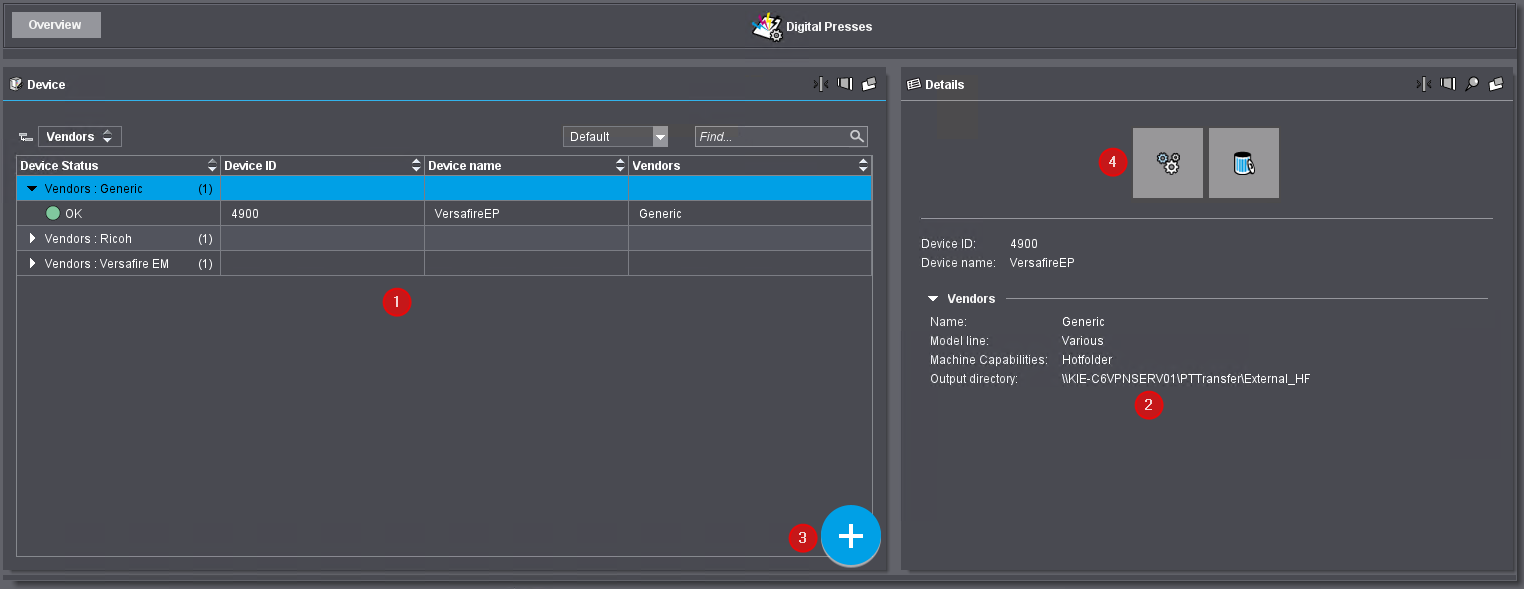Image resolution: width=1524 pixels, height=589 pixels.
Task: Open device settings via the gears icon
Action: pyautogui.click(x=1167, y=163)
